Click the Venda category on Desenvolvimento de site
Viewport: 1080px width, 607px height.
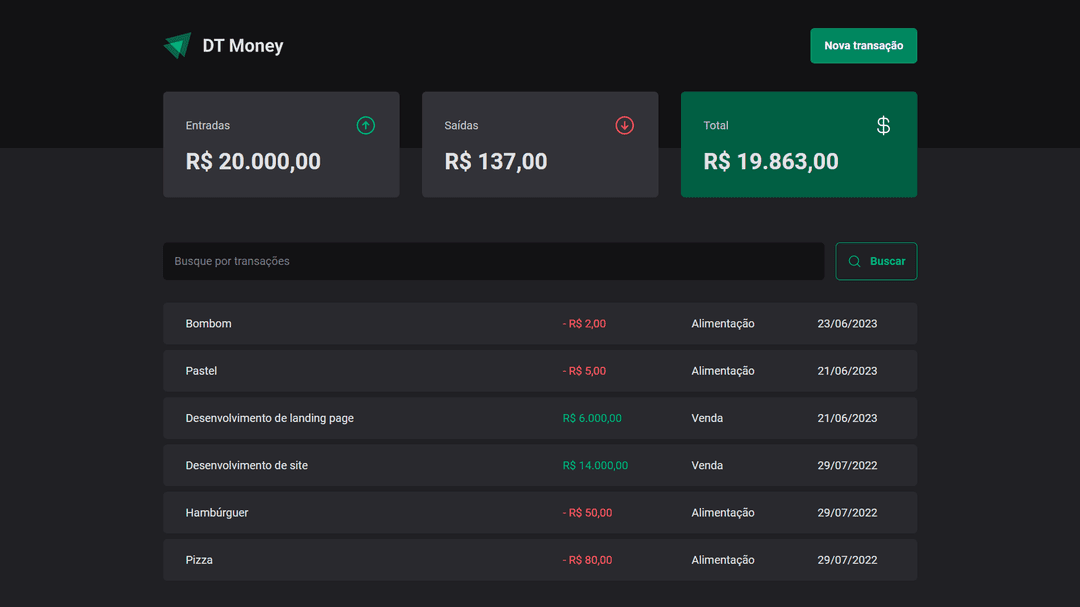pos(707,465)
